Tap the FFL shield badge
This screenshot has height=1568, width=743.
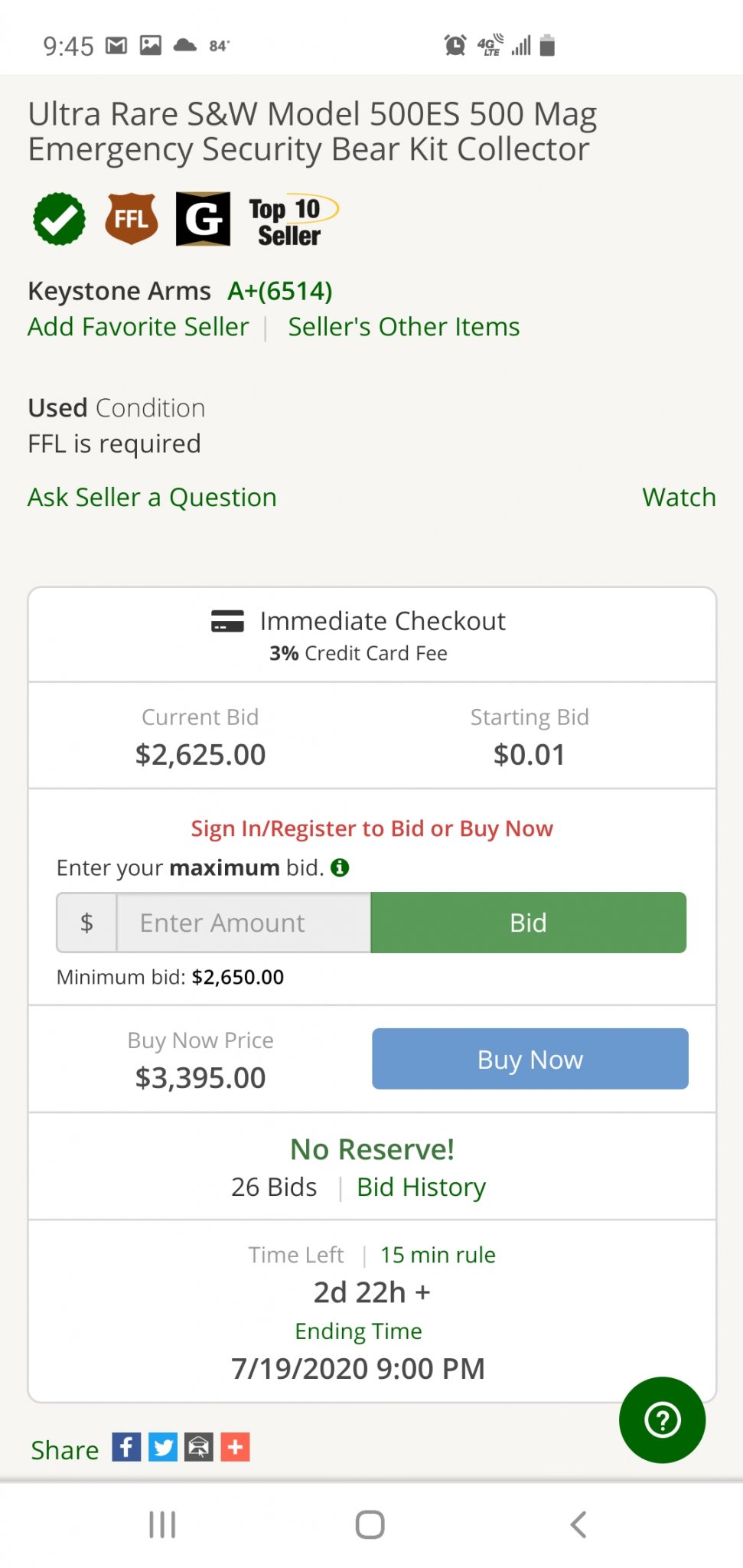132,219
